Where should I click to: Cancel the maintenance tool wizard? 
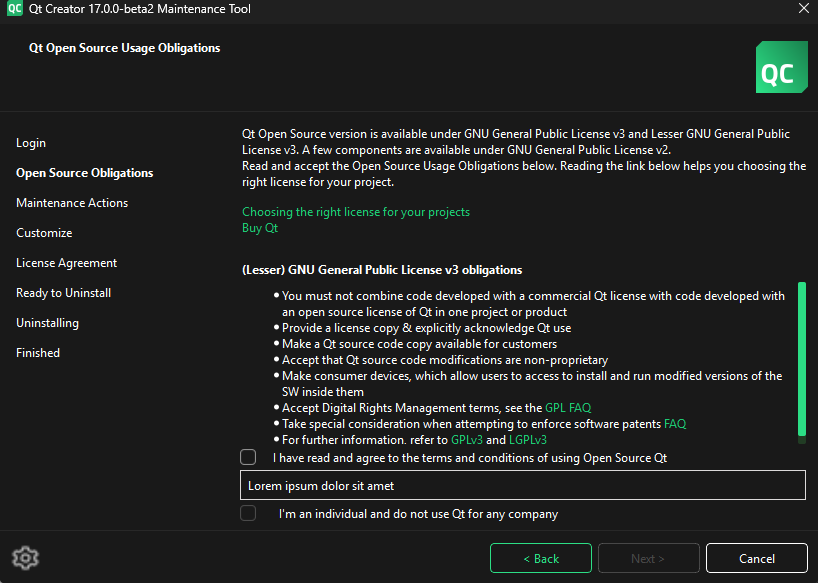tap(756, 558)
